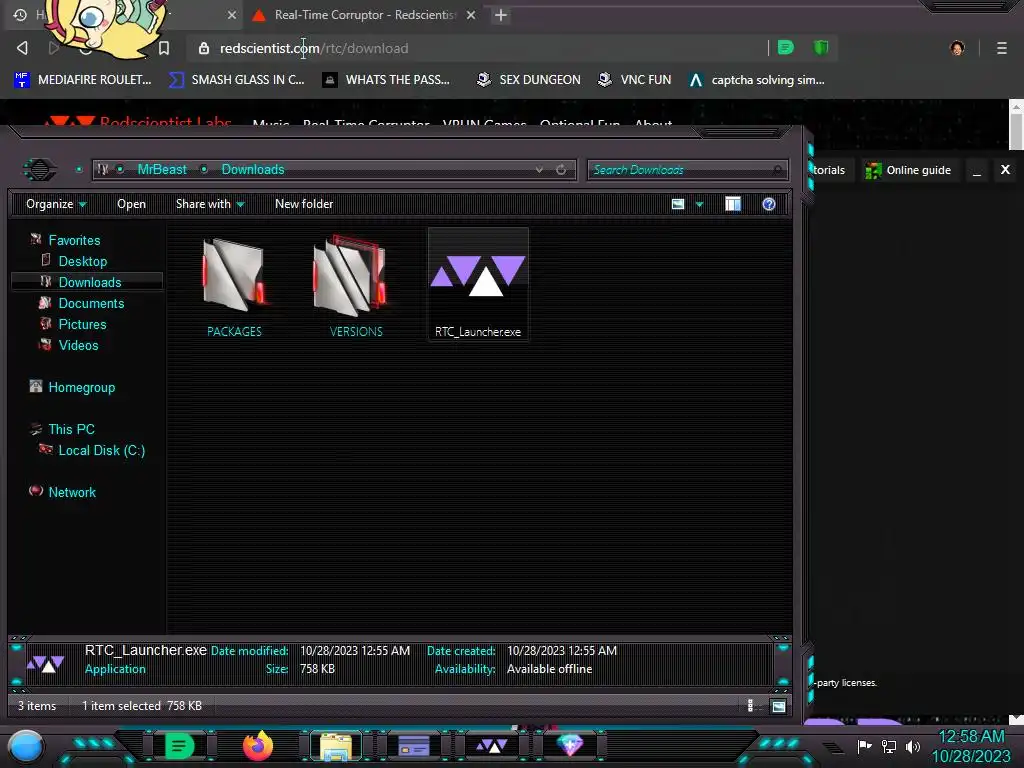Open Firefox from the taskbar
The image size is (1024, 768).
[x=258, y=746]
